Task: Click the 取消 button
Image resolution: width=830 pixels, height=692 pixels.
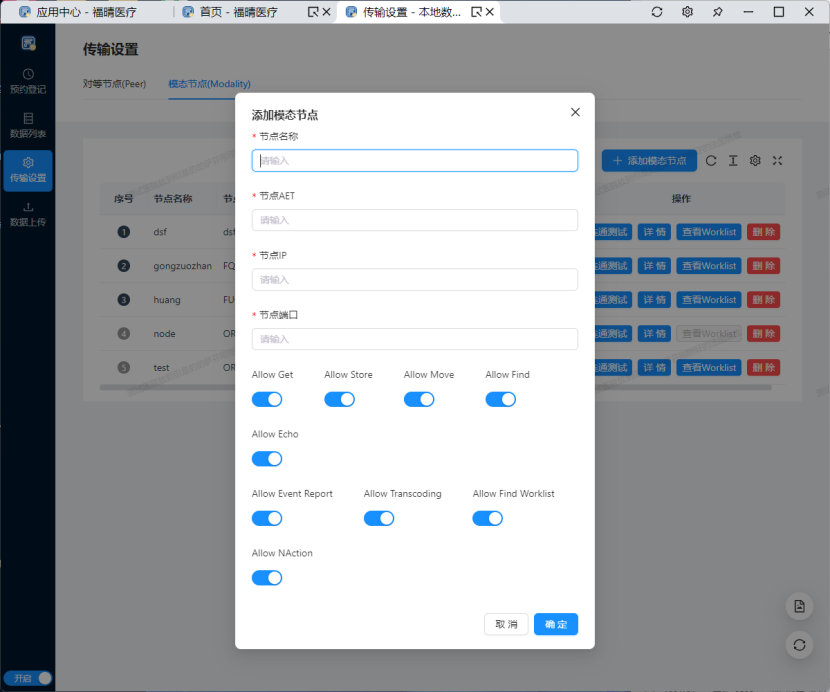Action: 506,624
